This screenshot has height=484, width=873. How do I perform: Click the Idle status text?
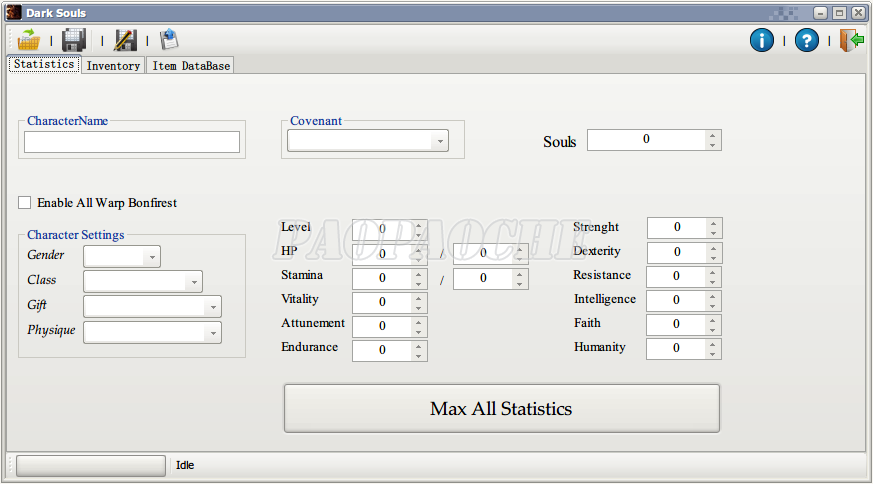click(185, 465)
